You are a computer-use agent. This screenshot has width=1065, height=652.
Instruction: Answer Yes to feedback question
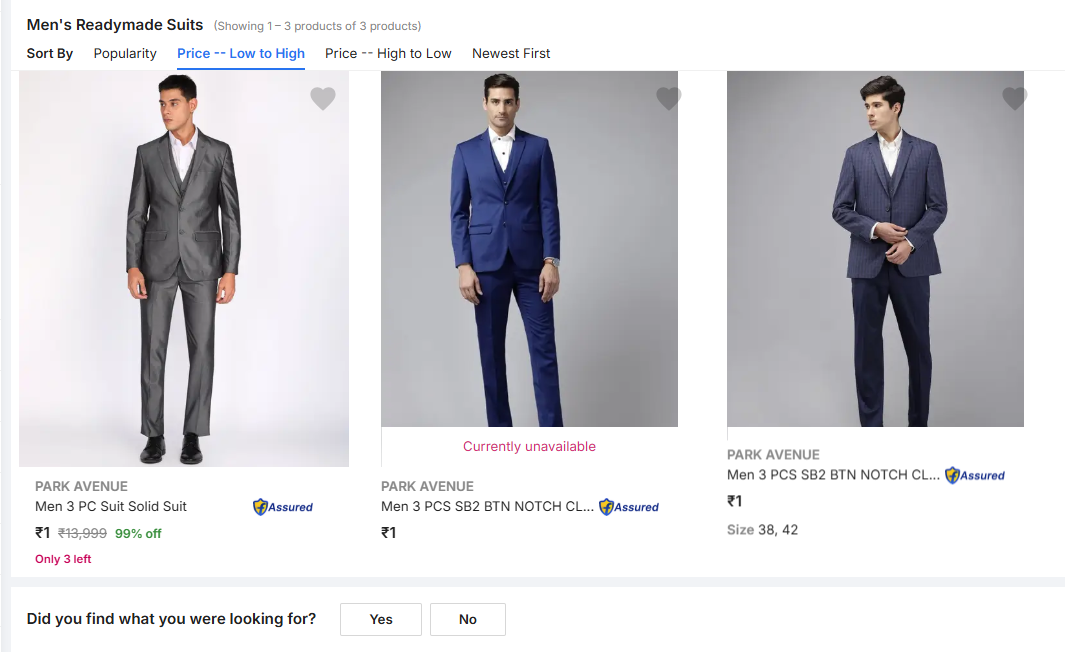point(380,619)
